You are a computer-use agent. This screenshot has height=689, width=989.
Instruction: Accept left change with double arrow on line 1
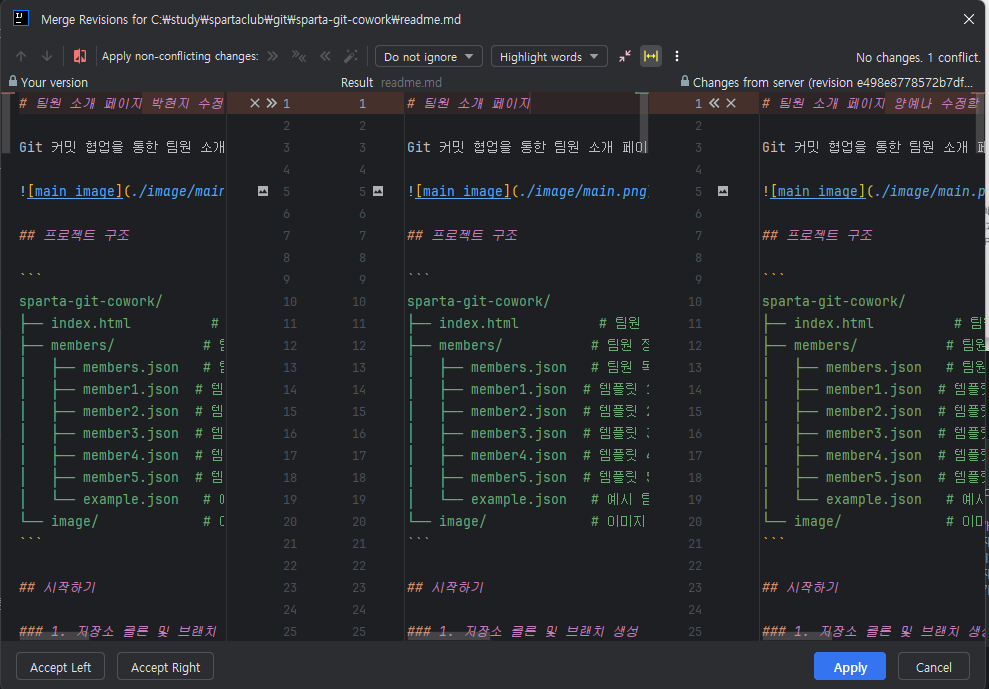(x=271, y=103)
